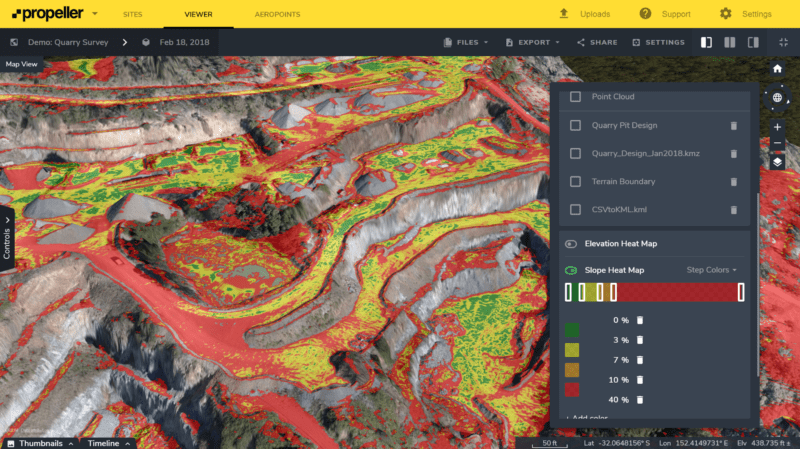Screen dimensions: 800x449
Task: Enable the Terrain Boundary checkbox
Action: [576, 182]
